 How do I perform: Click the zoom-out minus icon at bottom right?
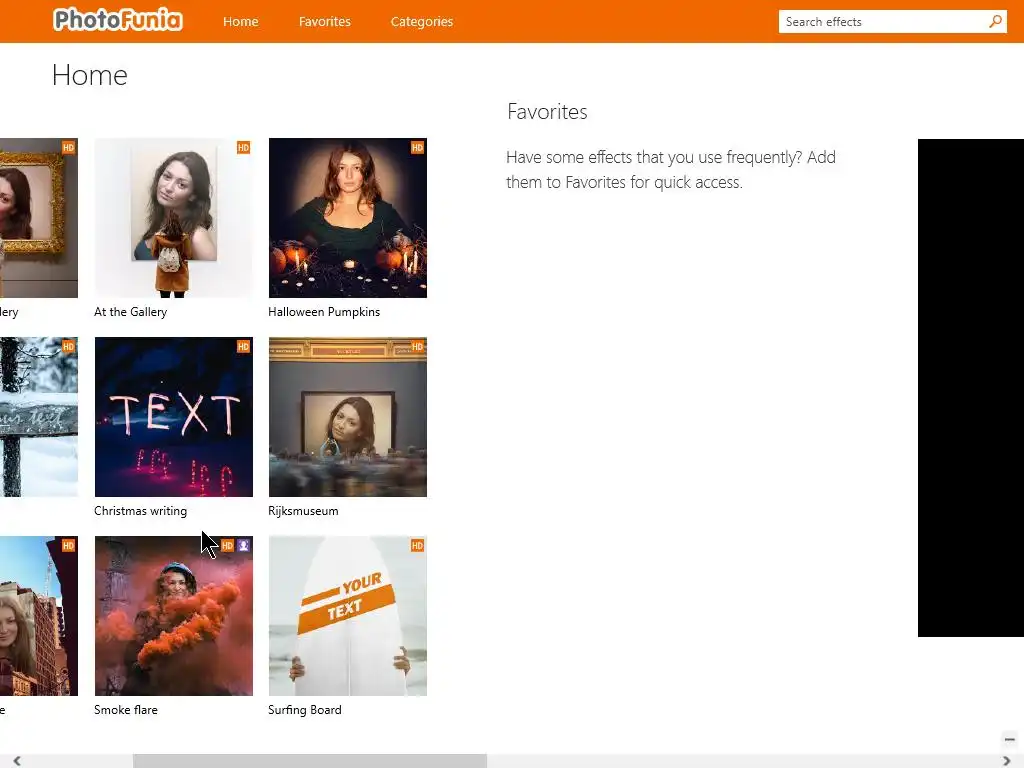(1010, 739)
